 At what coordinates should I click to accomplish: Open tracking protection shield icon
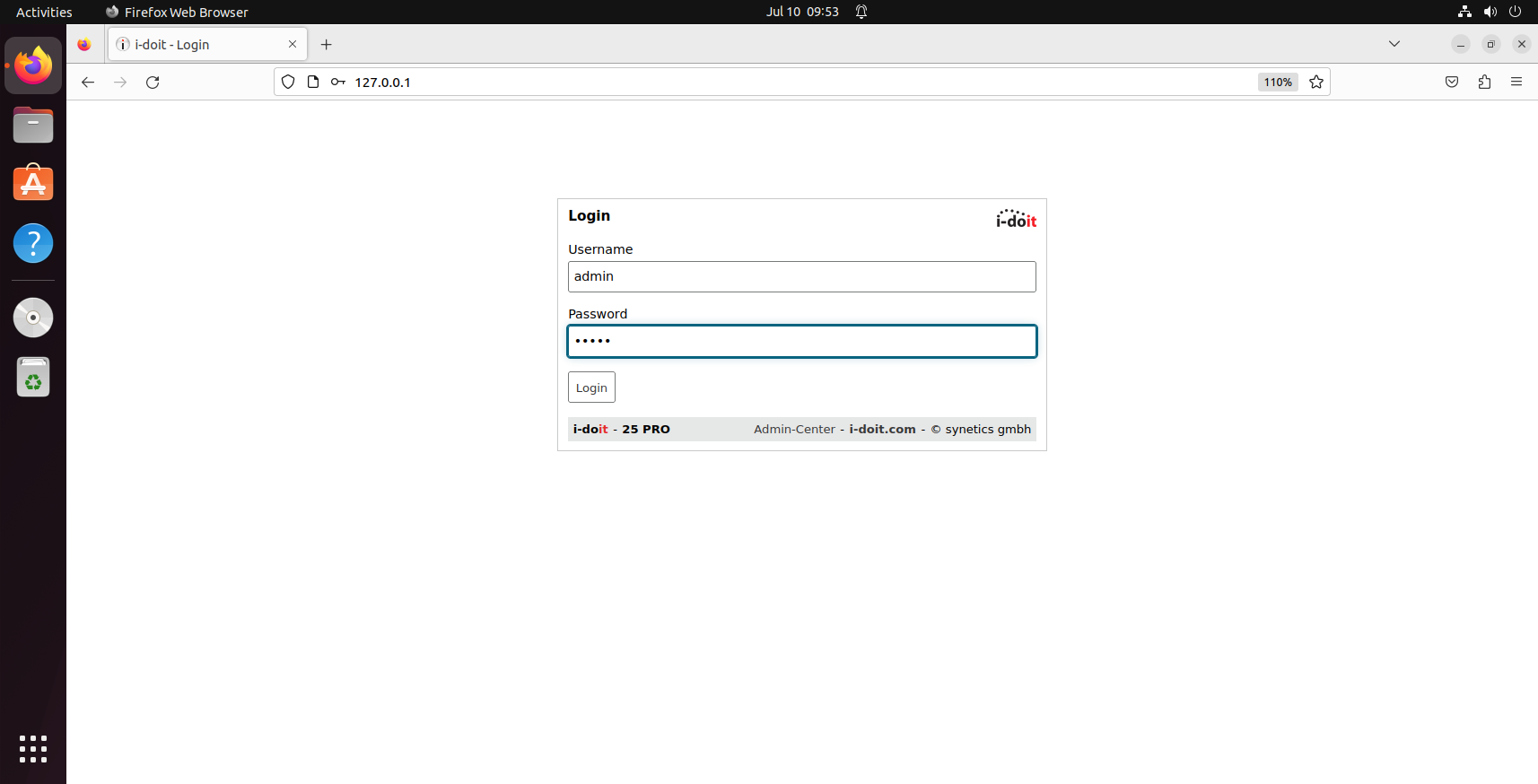(x=288, y=82)
